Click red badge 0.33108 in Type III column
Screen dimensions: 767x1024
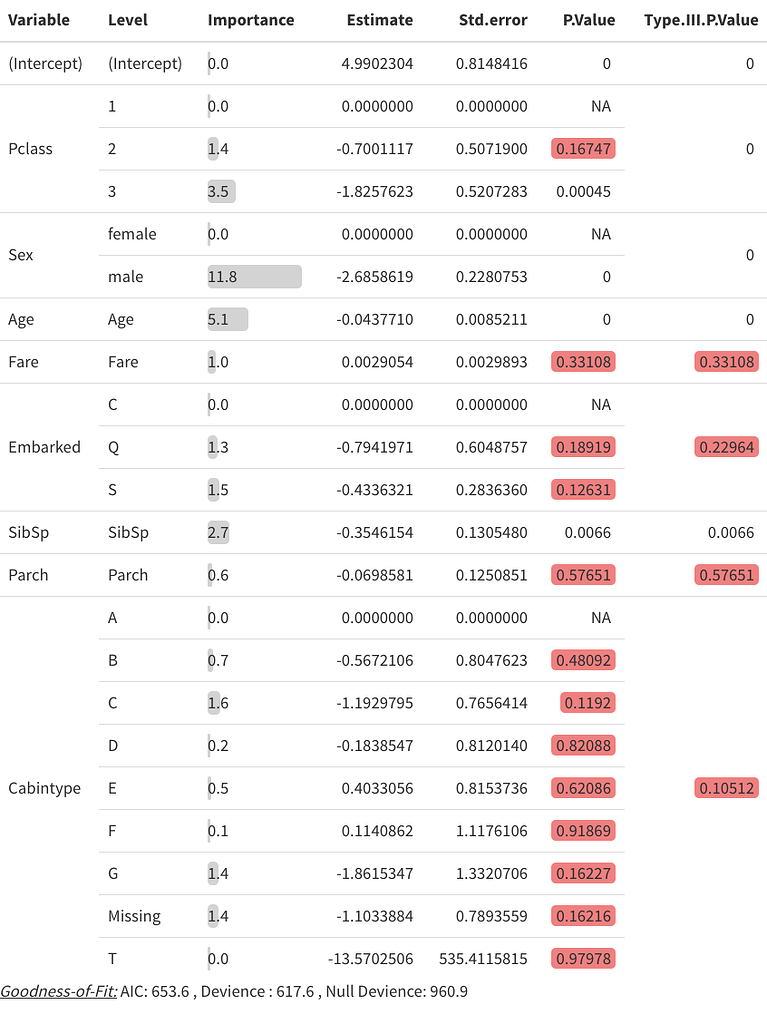point(726,362)
